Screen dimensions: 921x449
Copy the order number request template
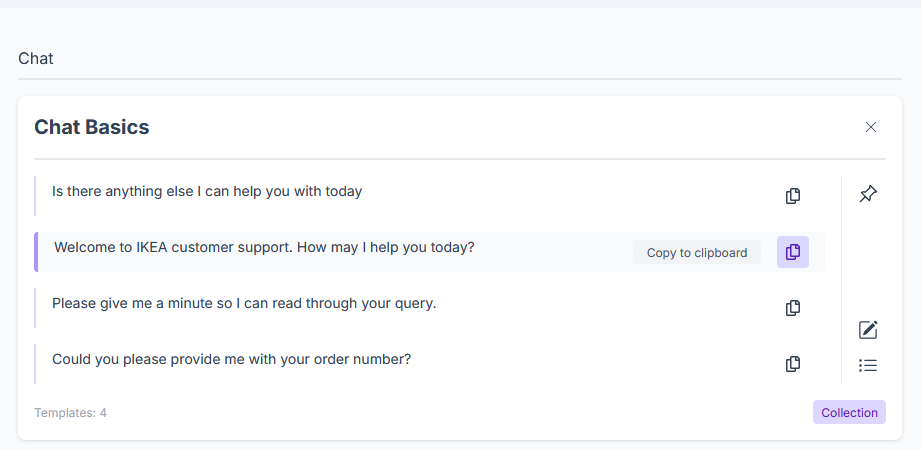pyautogui.click(x=792, y=364)
